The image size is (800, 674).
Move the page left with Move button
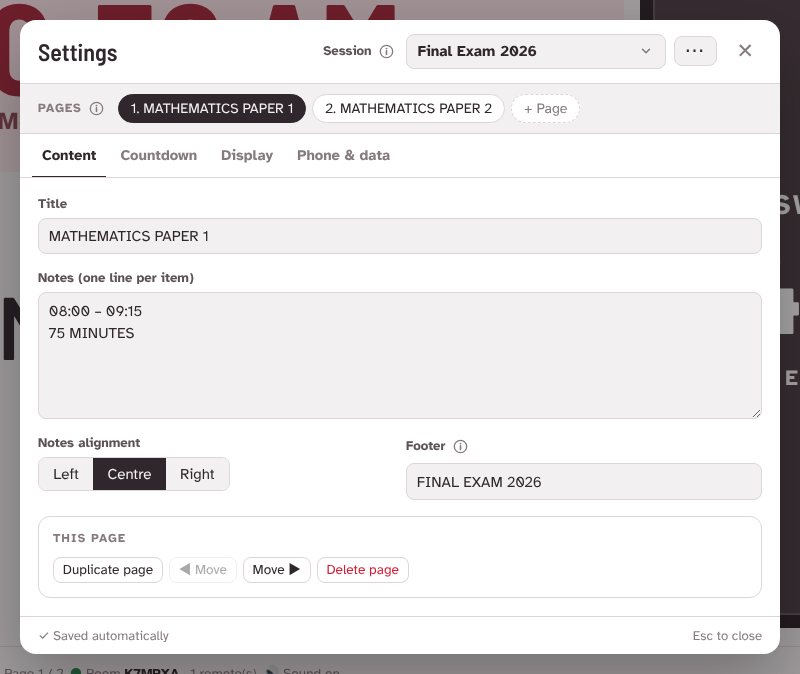click(x=203, y=570)
